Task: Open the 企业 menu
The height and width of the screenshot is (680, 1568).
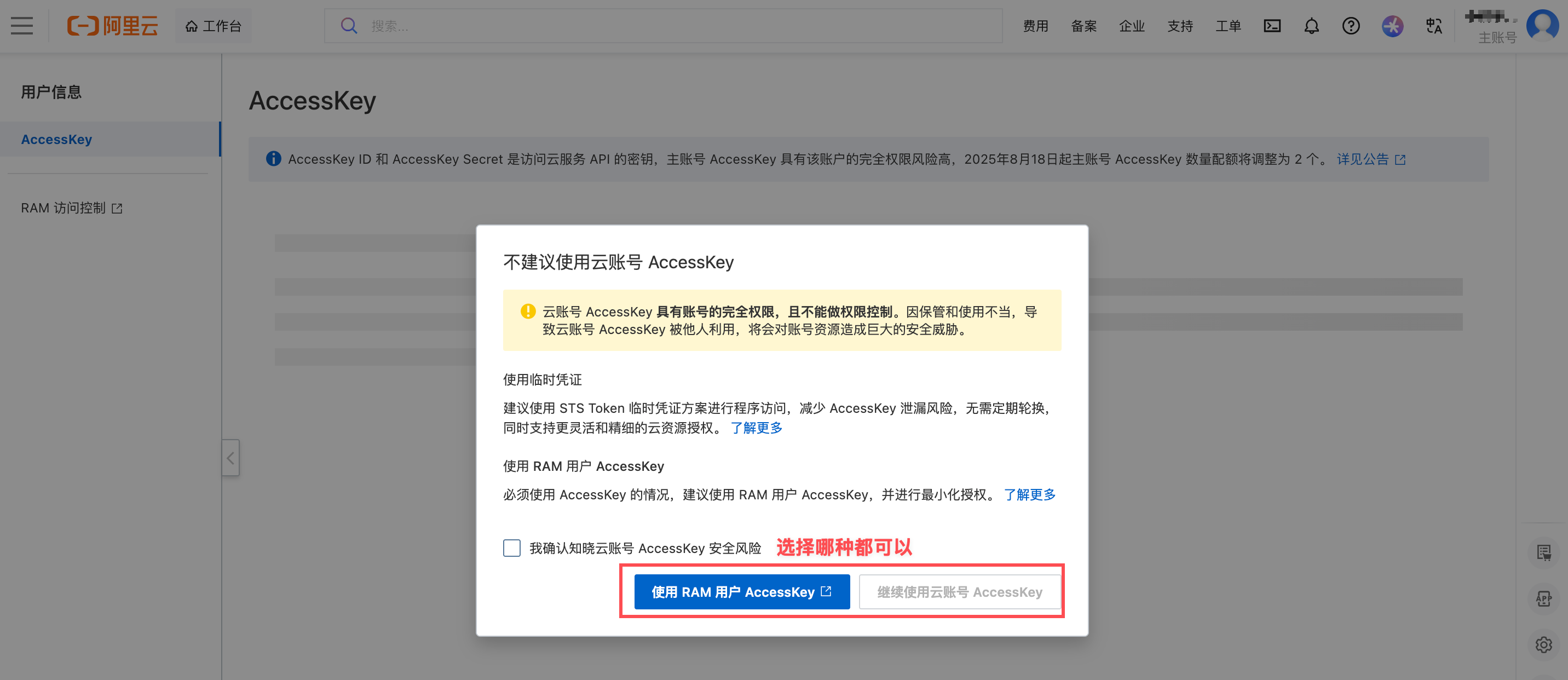Action: point(1132,26)
